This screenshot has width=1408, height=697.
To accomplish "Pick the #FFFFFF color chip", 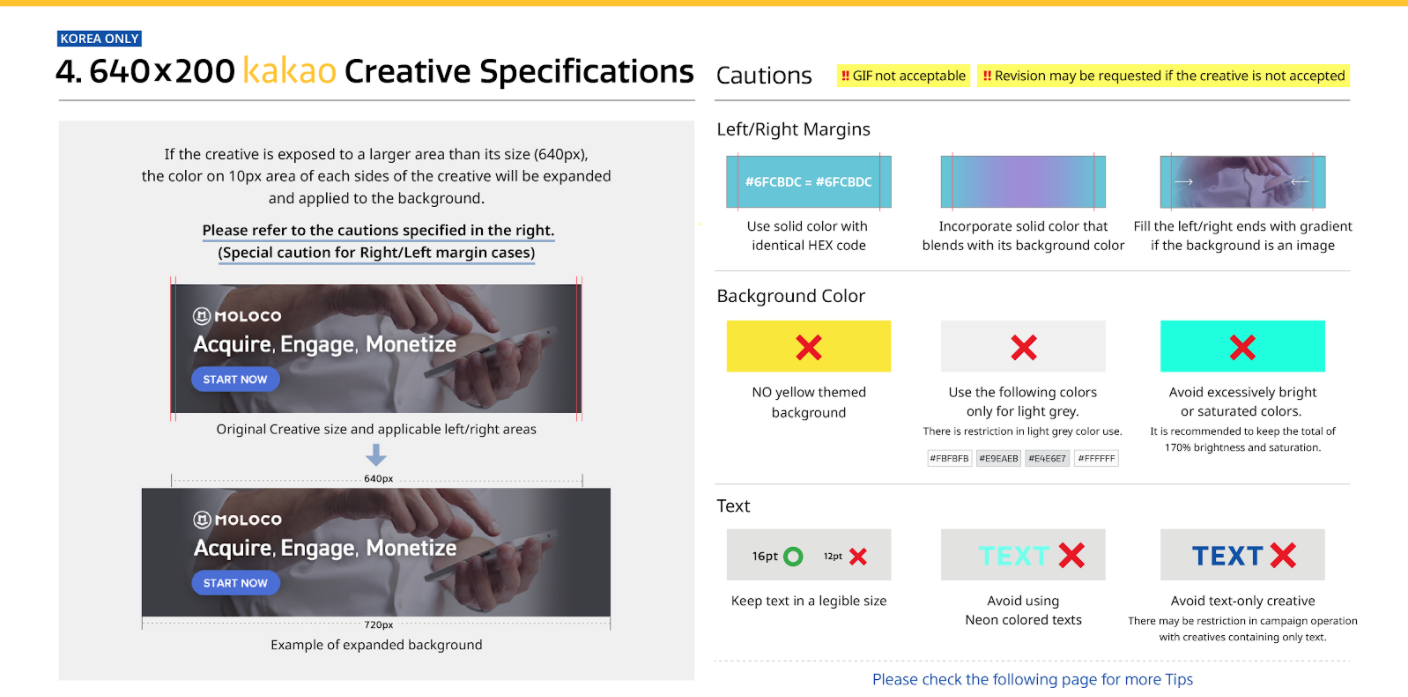I will click(1096, 459).
